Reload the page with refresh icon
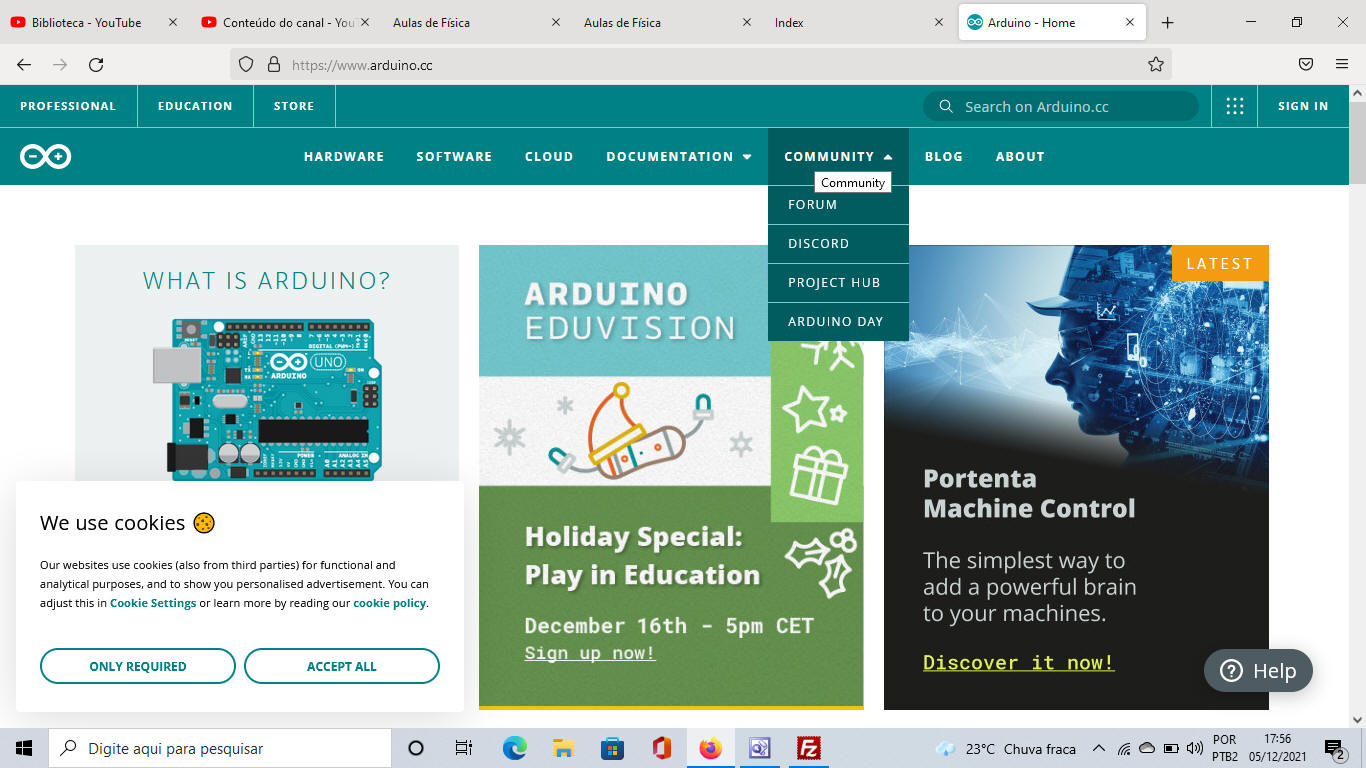 [96, 65]
